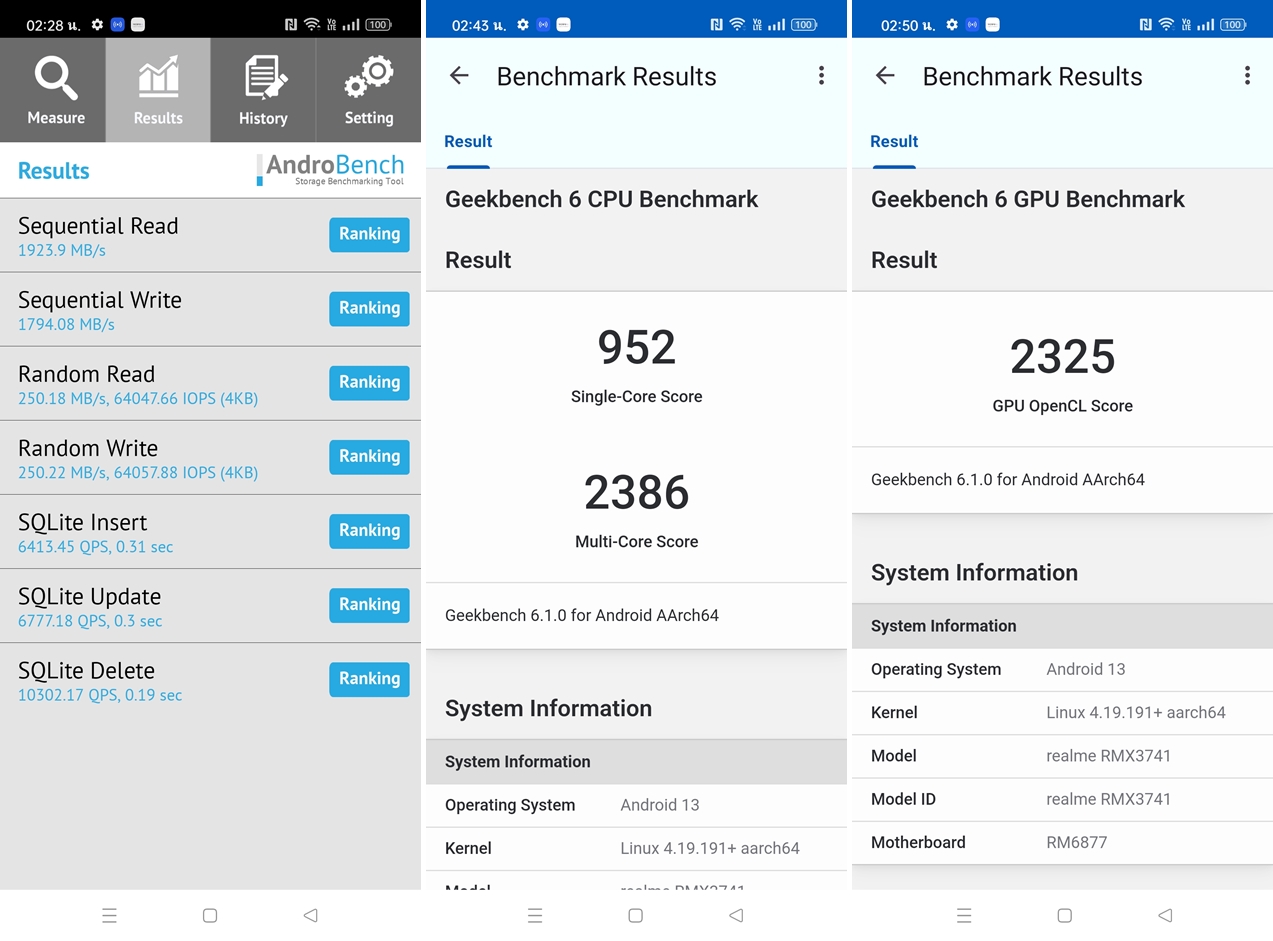Tap Kernel Linux 4.19.191+ row on GPU screen
Image resolution: width=1273 pixels, height=941 pixels.
(1062, 712)
